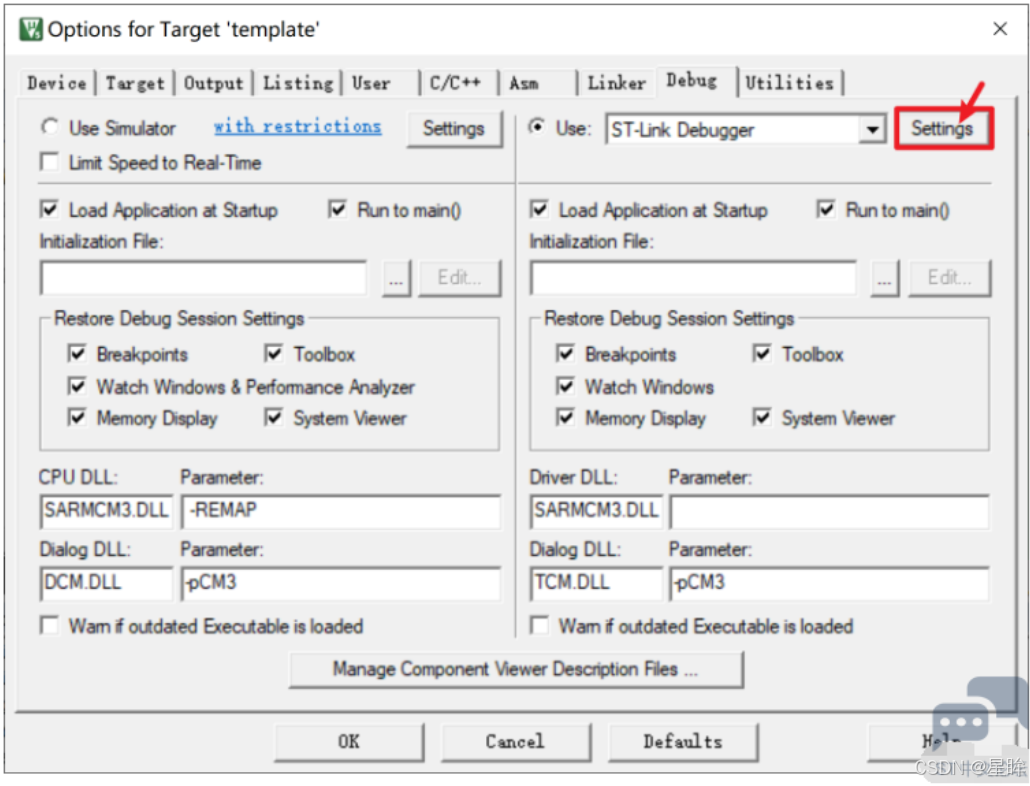
Task: Toggle ST-Link Toolbox restore checkbox
Action: coord(761,353)
